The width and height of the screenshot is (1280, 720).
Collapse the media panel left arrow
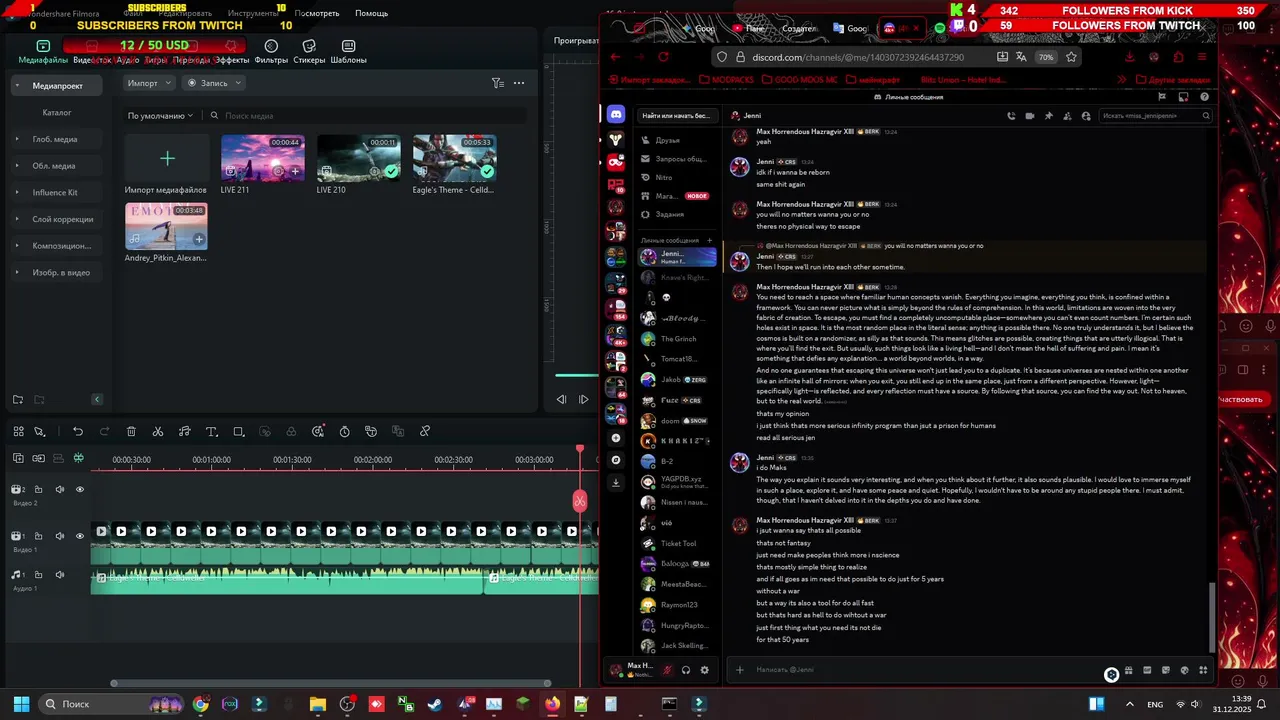point(97,400)
